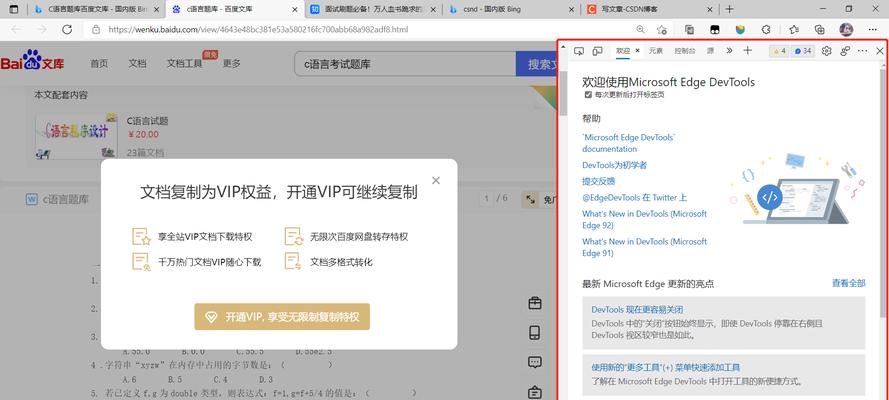
Task: Click the DevTools issues badge showing 34
Action: [x=803, y=51]
